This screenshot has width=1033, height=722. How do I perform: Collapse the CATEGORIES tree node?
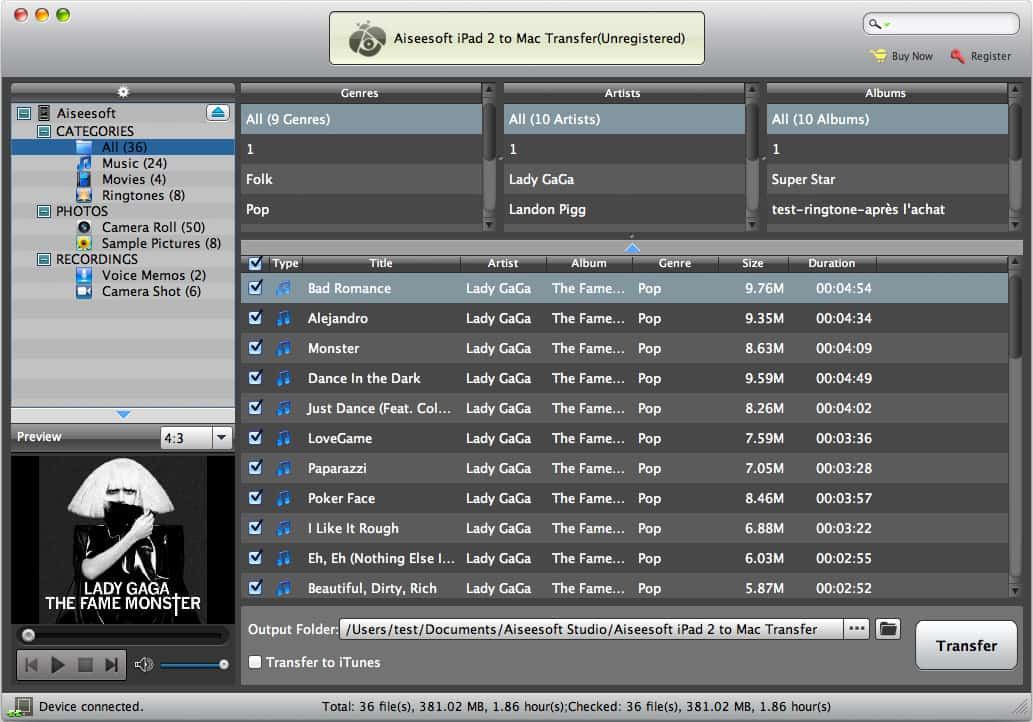click(44, 131)
